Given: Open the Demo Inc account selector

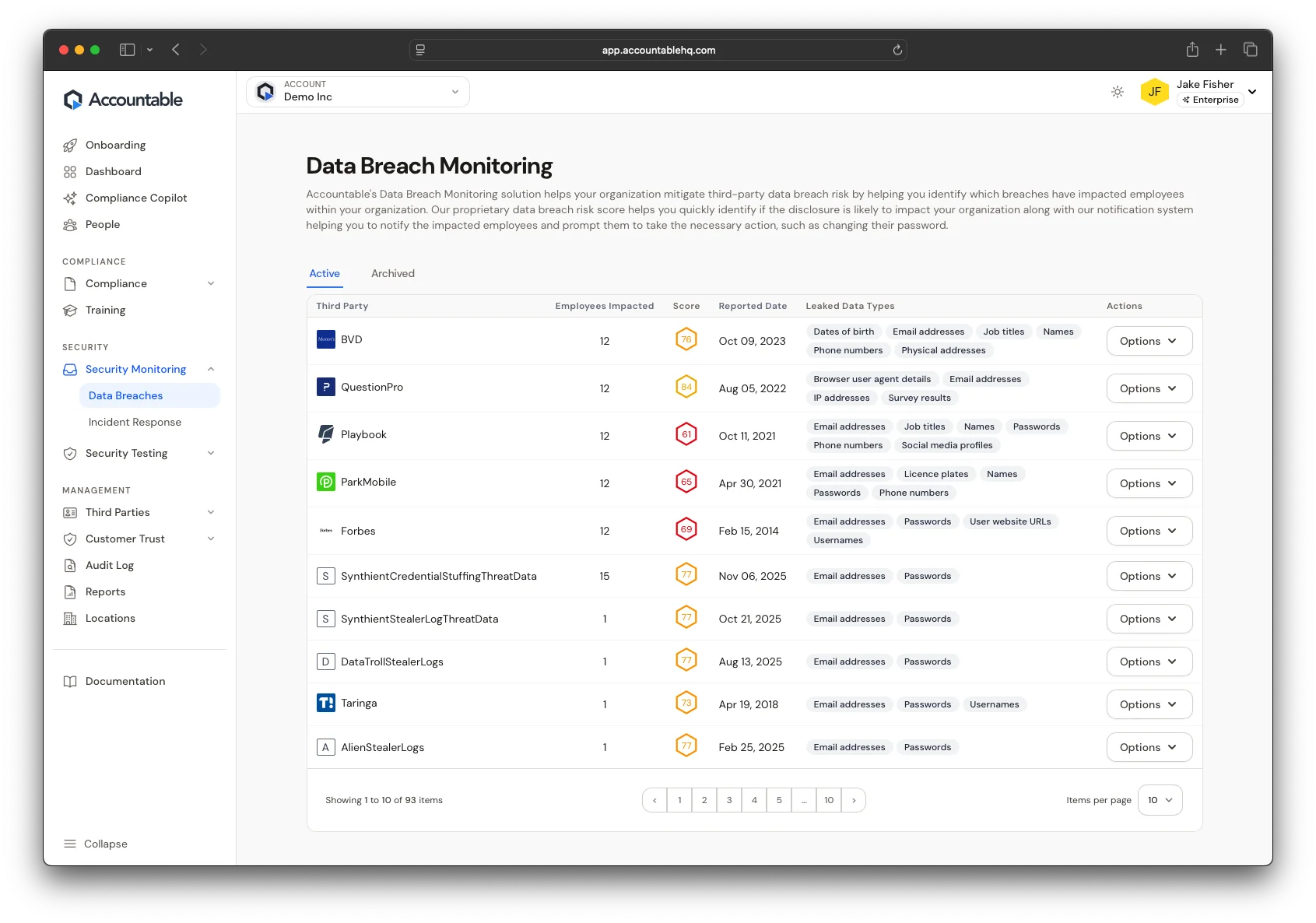Looking at the screenshot, I should pyautogui.click(x=358, y=92).
